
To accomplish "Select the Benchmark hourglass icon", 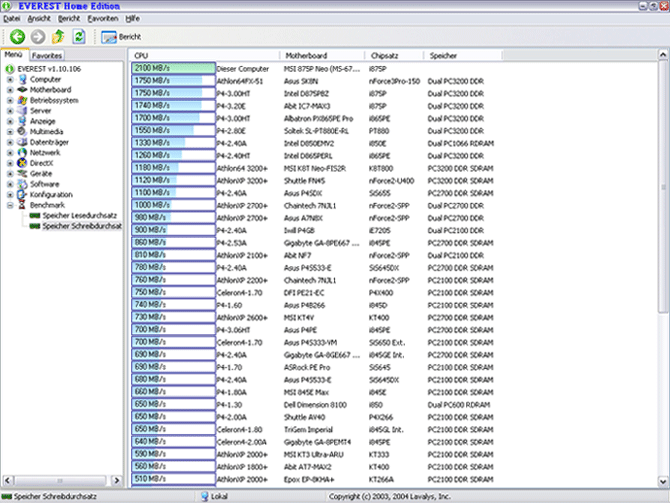I will click(22, 205).
